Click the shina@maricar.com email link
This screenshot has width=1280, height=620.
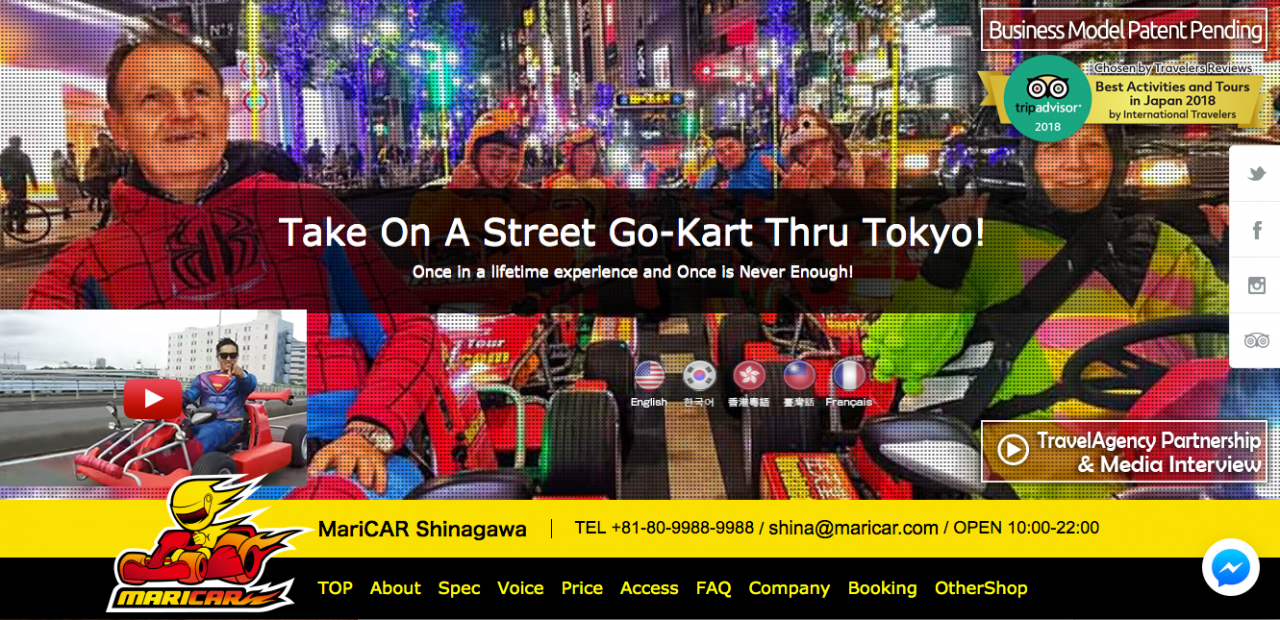[x=853, y=528]
